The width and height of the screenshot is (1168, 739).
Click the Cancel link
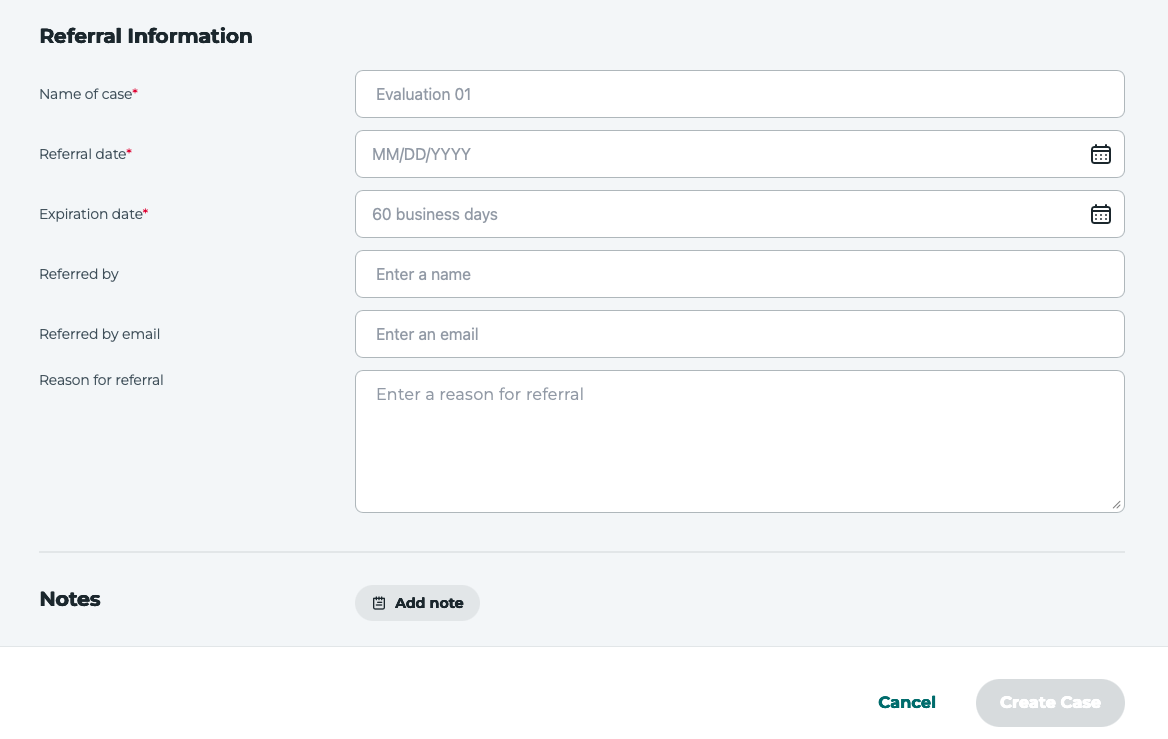coord(906,702)
